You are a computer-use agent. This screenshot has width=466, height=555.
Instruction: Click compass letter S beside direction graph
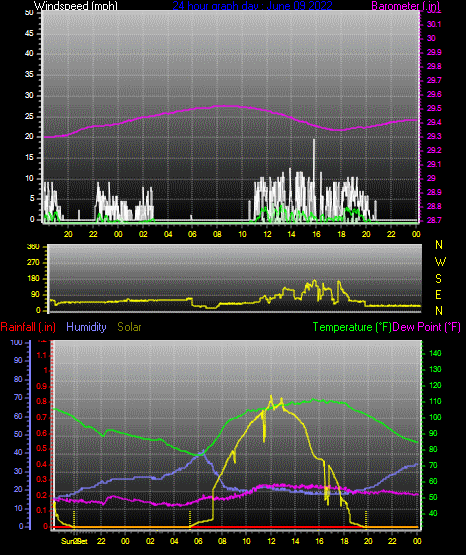(x=438, y=279)
